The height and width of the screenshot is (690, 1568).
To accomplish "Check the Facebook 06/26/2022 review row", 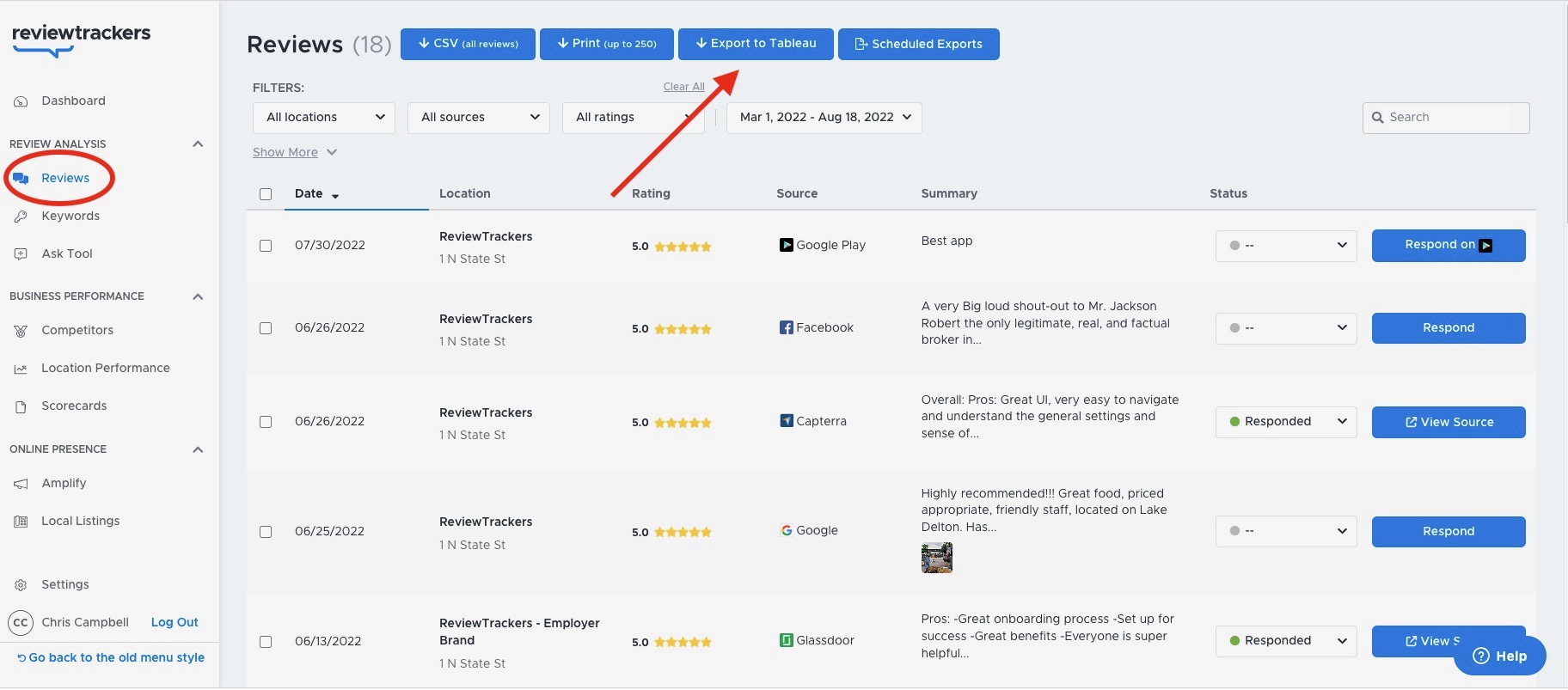I will tap(266, 328).
